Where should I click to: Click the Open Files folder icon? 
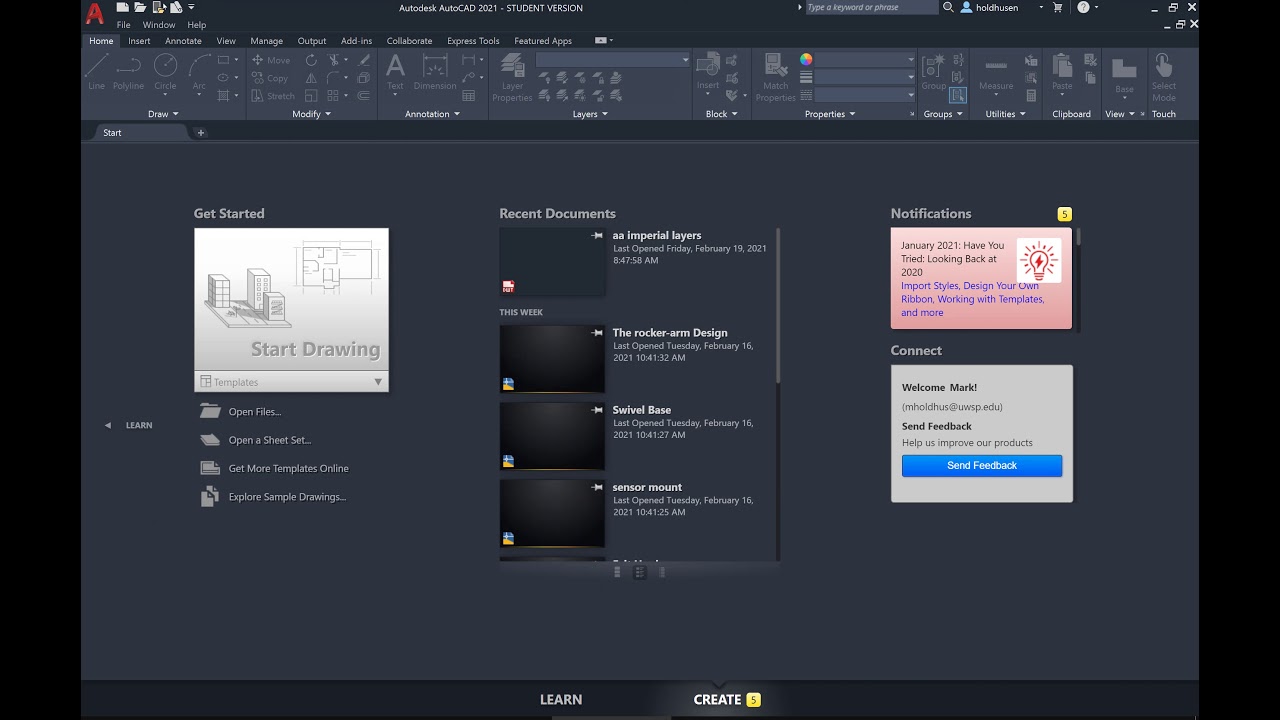click(x=209, y=411)
